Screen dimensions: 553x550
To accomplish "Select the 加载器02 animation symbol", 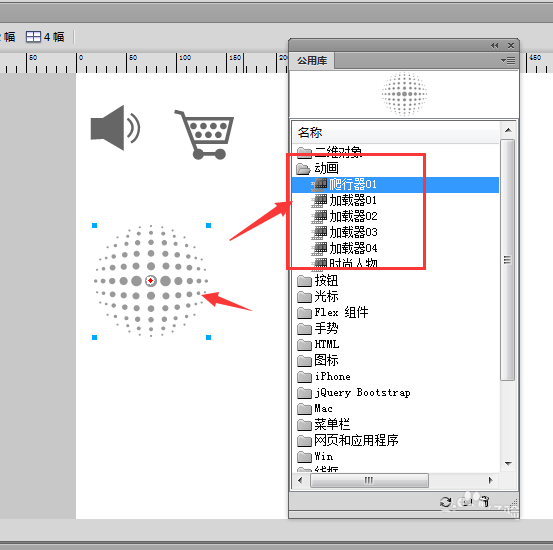I will (353, 216).
